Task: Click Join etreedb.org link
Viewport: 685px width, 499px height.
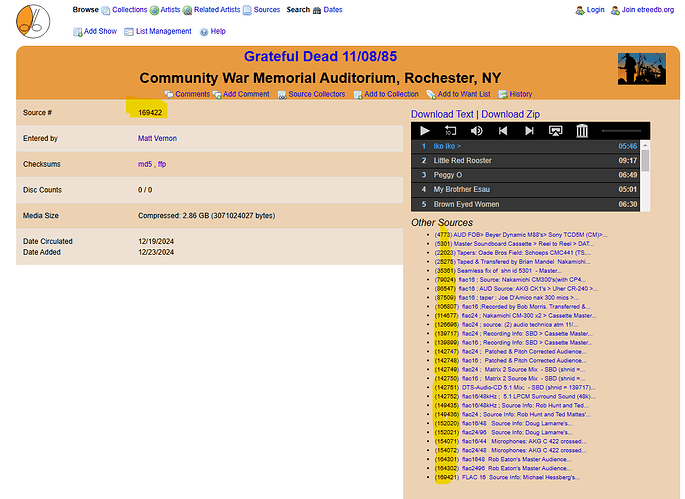Action: [x=648, y=10]
